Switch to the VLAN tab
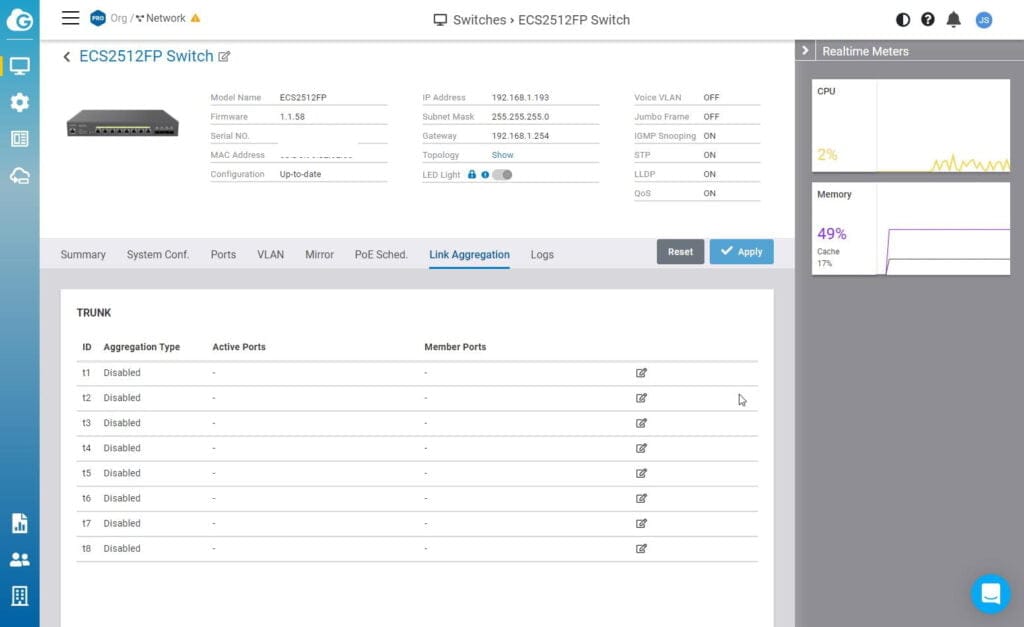The height and width of the screenshot is (627, 1024). (270, 254)
